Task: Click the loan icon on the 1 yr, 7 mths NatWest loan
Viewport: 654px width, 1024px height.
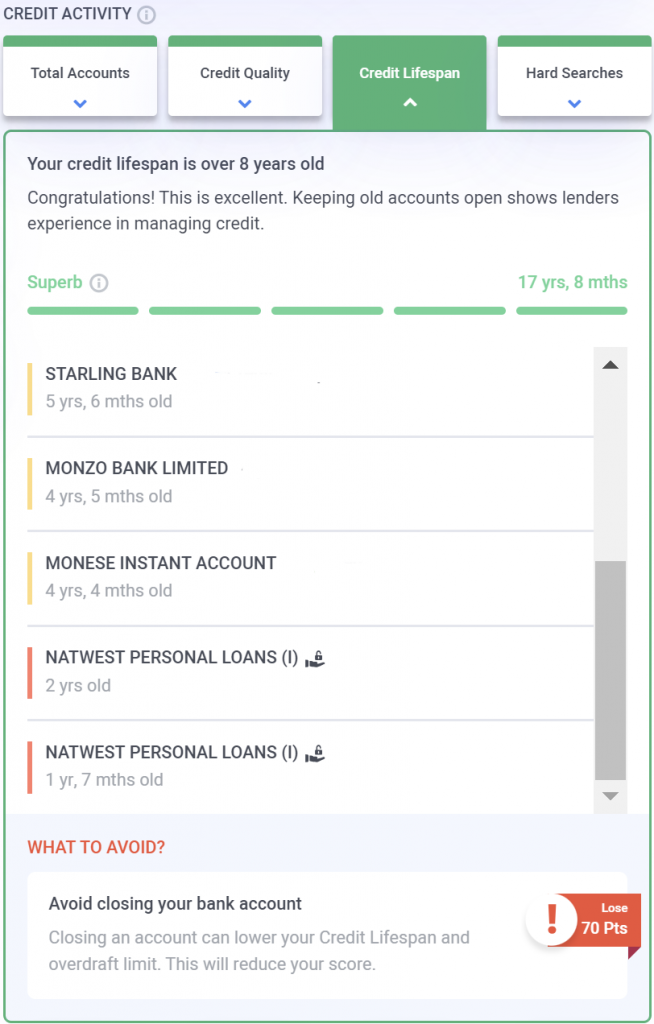Action: 315,753
